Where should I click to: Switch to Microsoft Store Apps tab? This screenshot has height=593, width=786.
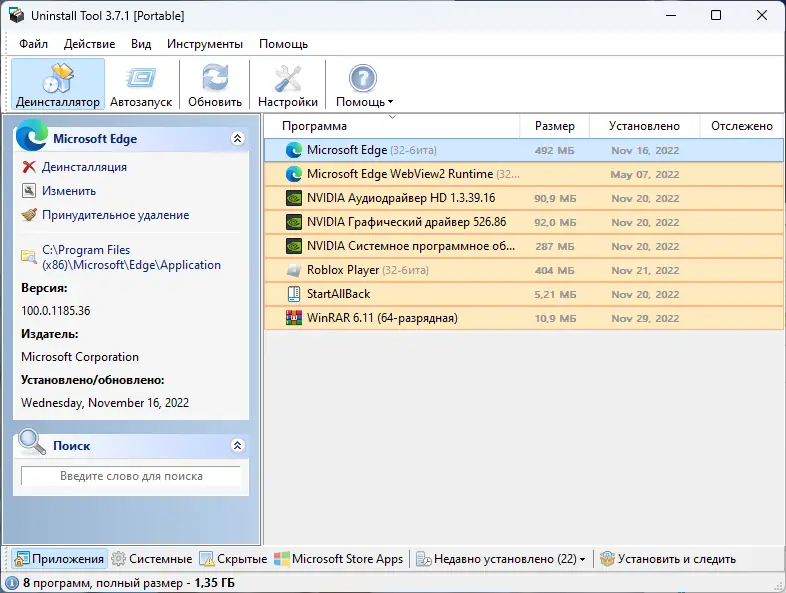coord(339,559)
